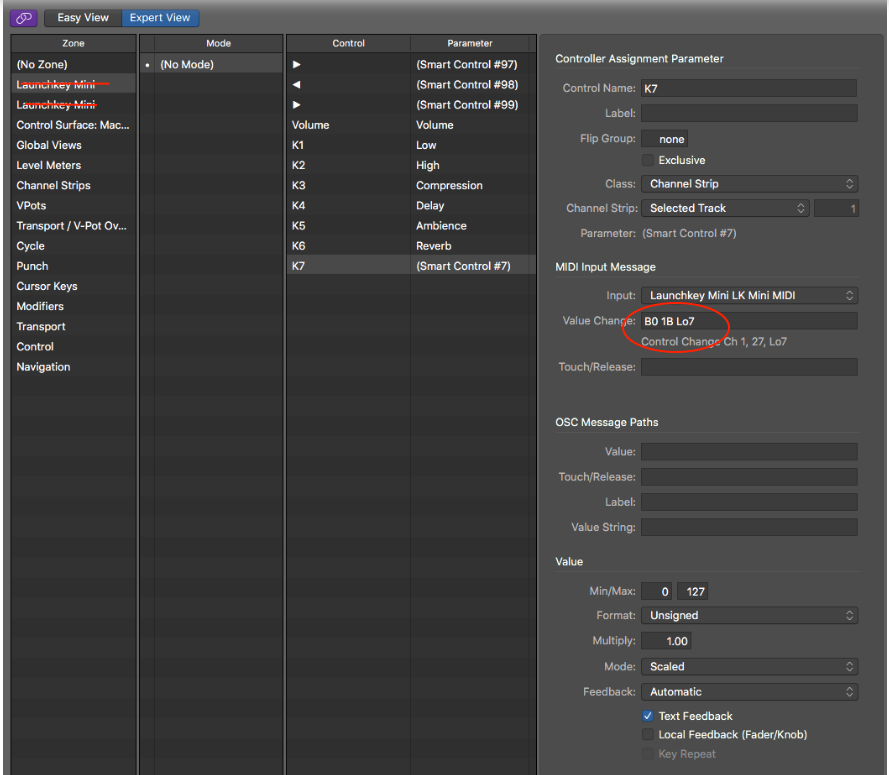The height and width of the screenshot is (775, 889).
Task: Open the Format dropdown
Action: tap(750, 616)
